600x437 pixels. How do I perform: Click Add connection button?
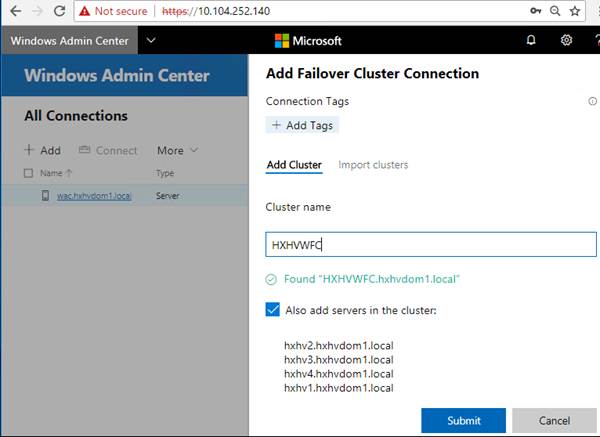point(42,150)
